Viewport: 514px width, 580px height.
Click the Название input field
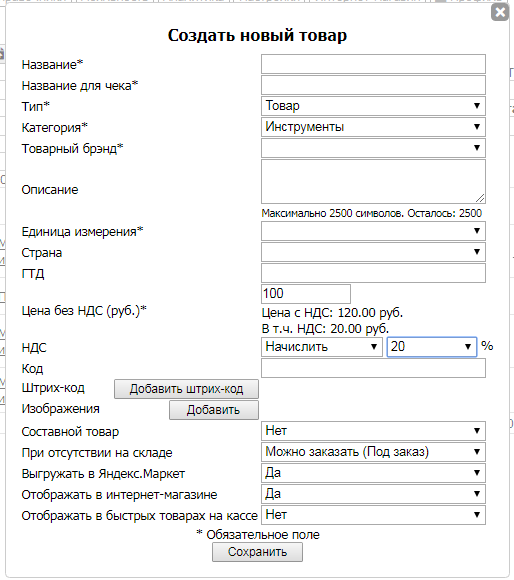pyautogui.click(x=373, y=64)
